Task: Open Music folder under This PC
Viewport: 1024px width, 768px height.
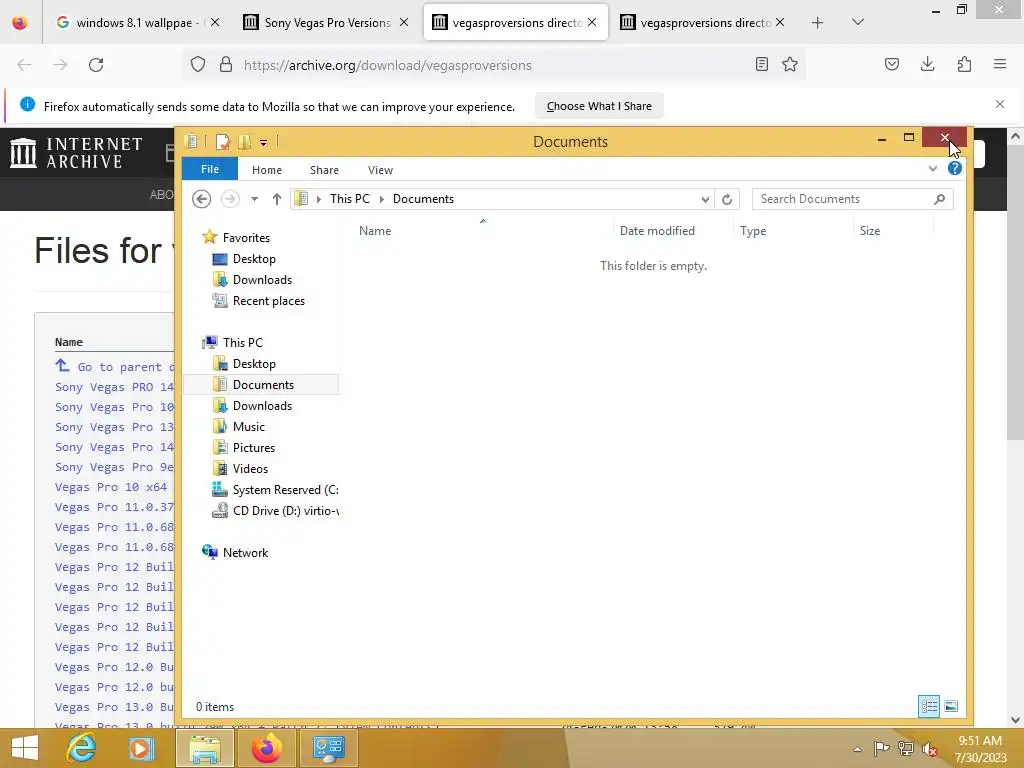Action: point(249,427)
